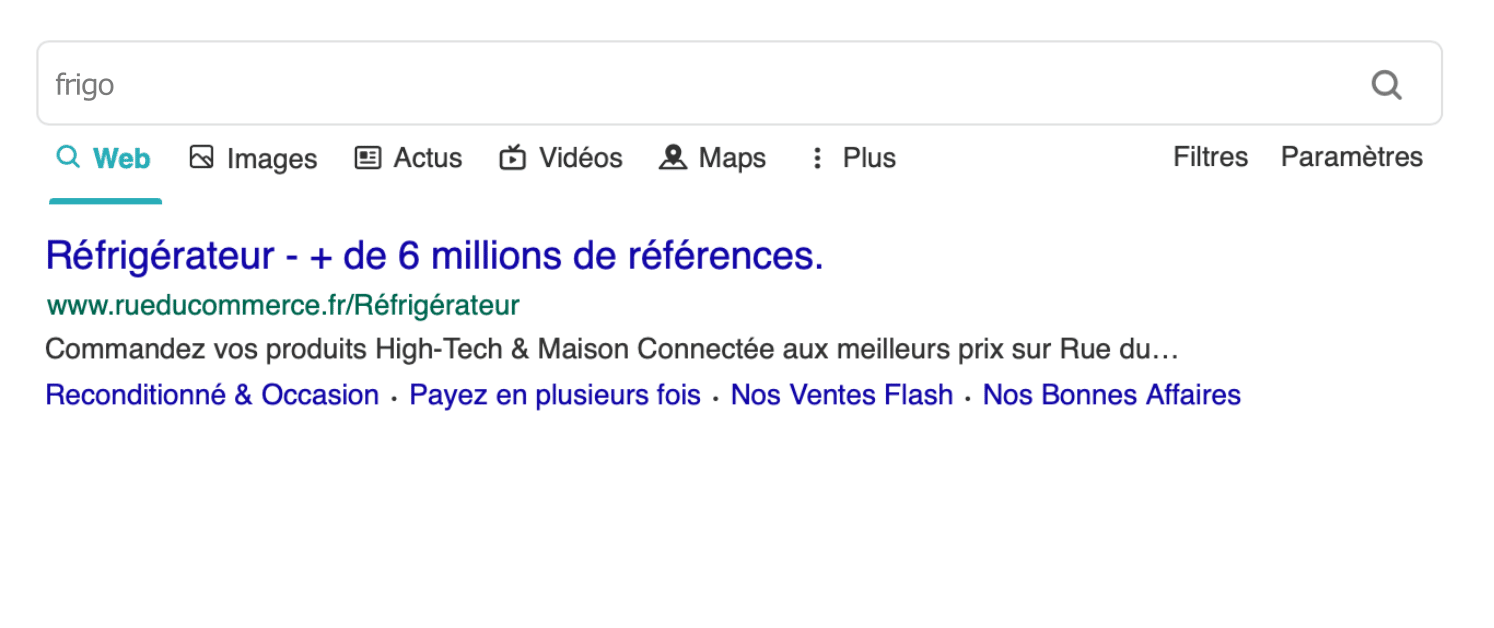Open the Actus news tab
The image size is (1494, 628).
point(428,157)
